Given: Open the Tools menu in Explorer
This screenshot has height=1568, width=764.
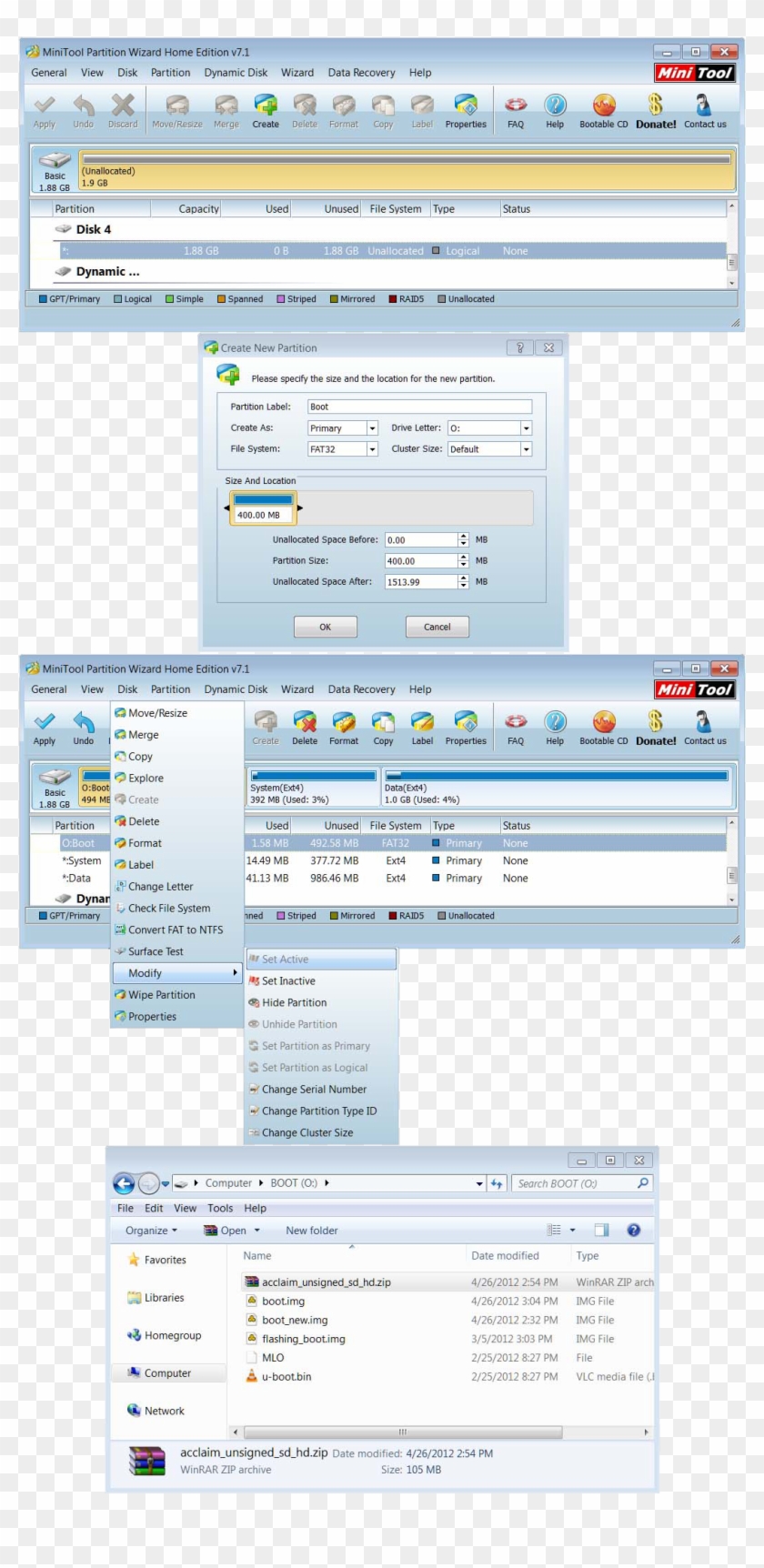Looking at the screenshot, I should 220,1208.
